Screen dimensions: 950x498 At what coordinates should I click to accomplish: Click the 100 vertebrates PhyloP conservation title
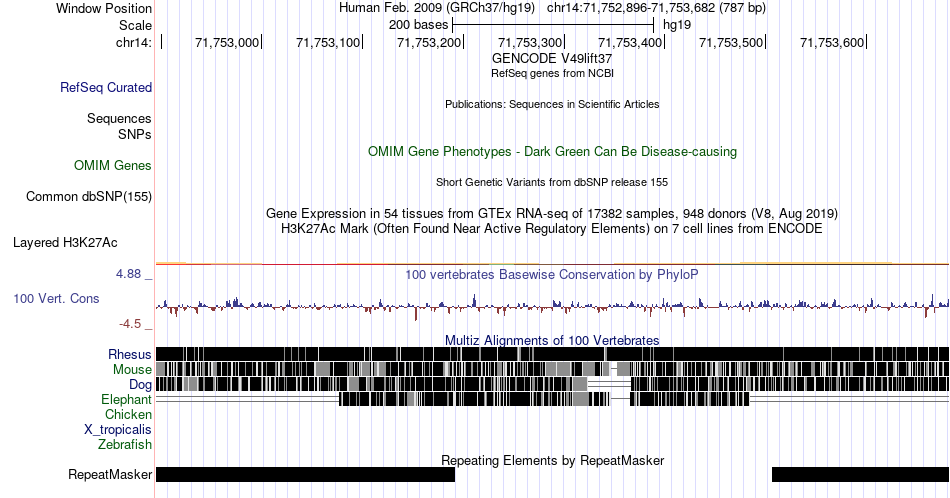pos(552,274)
